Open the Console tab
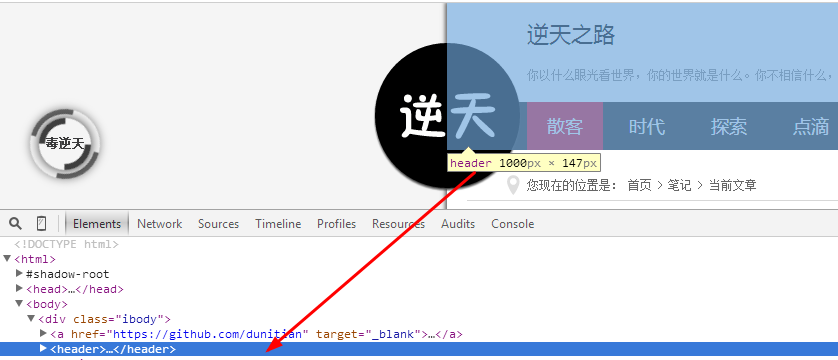The height and width of the screenshot is (360, 838). click(513, 224)
